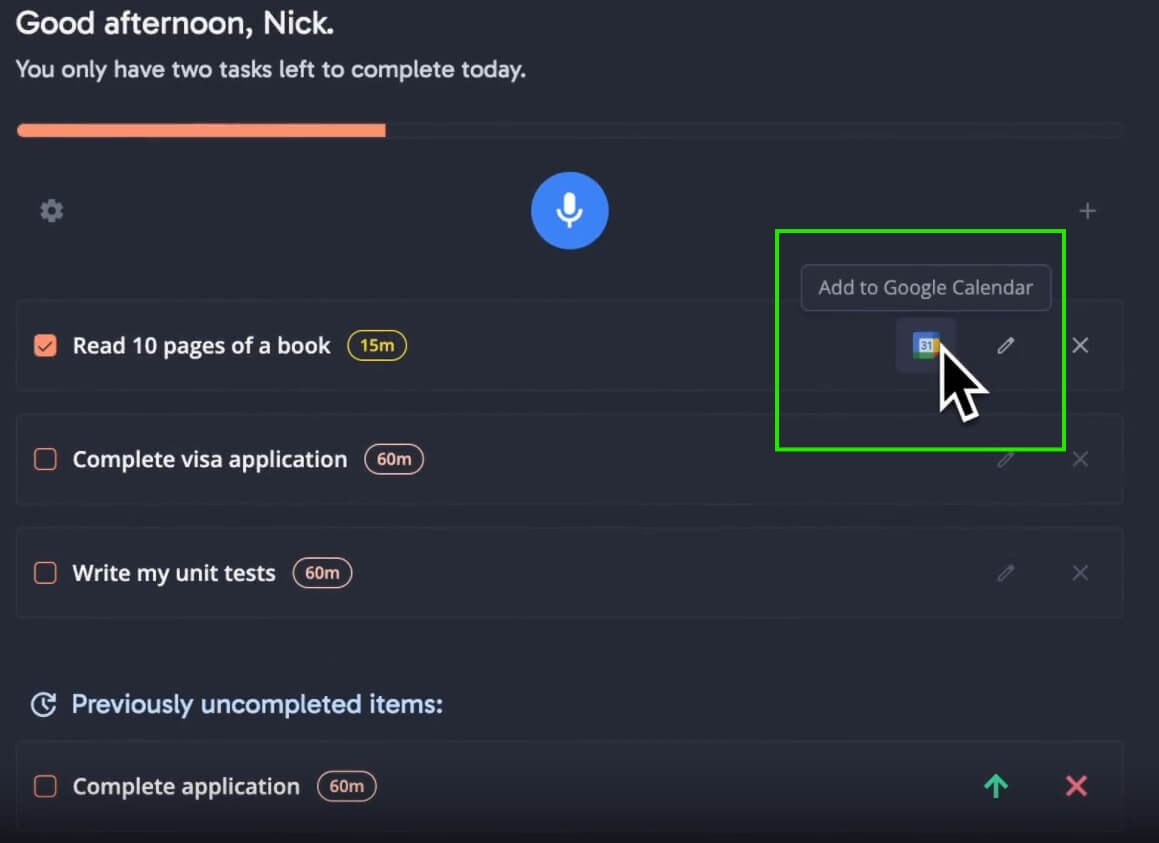The image size is (1159, 843).
Task: Add a new task with plus icon
Action: (x=1087, y=211)
